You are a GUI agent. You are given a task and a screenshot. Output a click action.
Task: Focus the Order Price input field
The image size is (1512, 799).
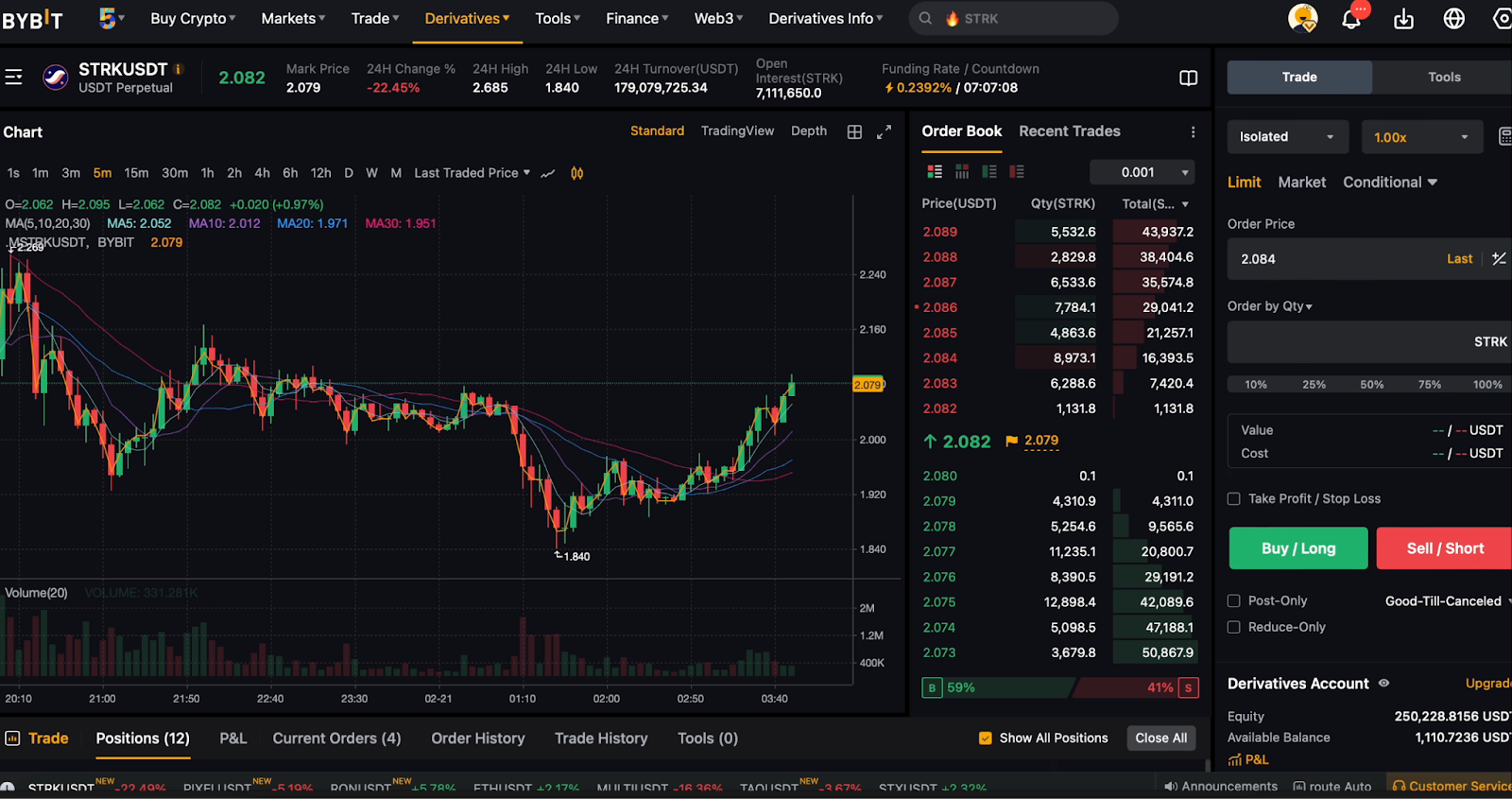1369,259
